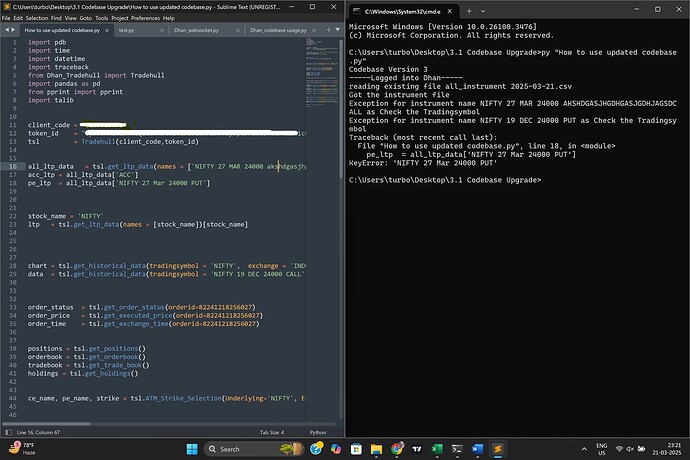The image size is (690, 460).
Task: Open the Wi-Fi network status icon
Action: tap(619, 449)
